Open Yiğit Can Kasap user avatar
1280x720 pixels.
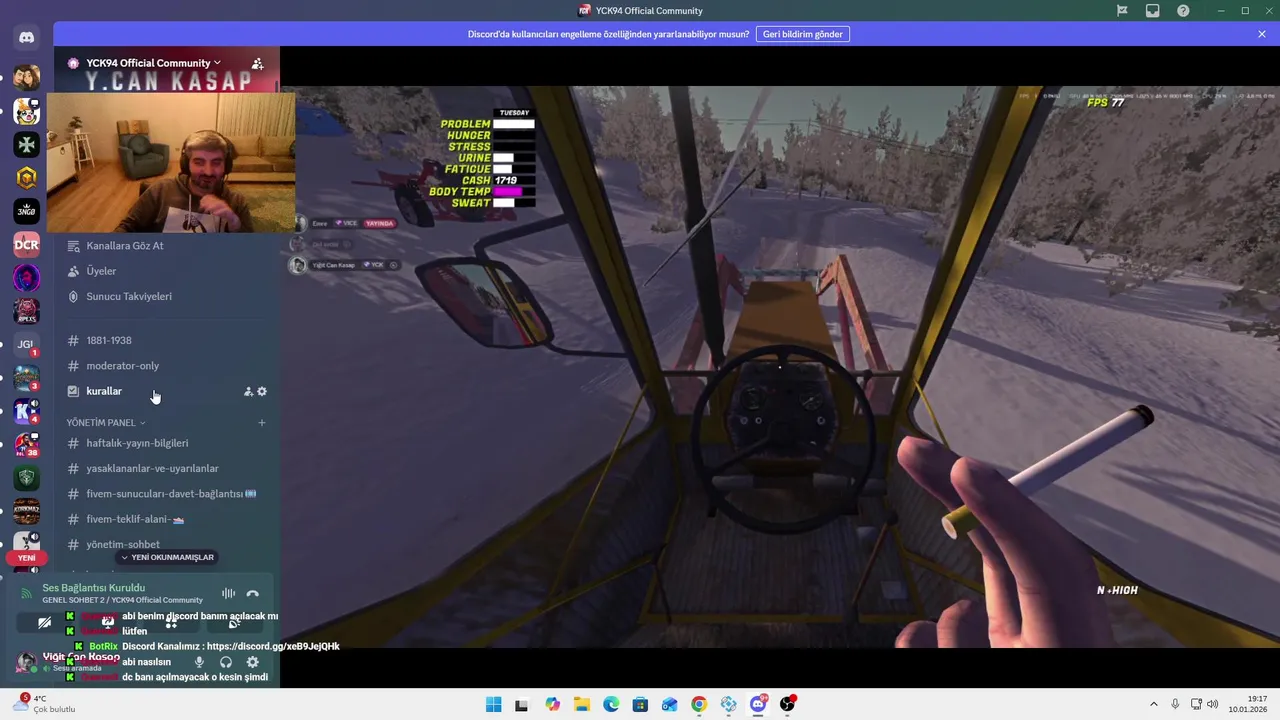[27, 662]
